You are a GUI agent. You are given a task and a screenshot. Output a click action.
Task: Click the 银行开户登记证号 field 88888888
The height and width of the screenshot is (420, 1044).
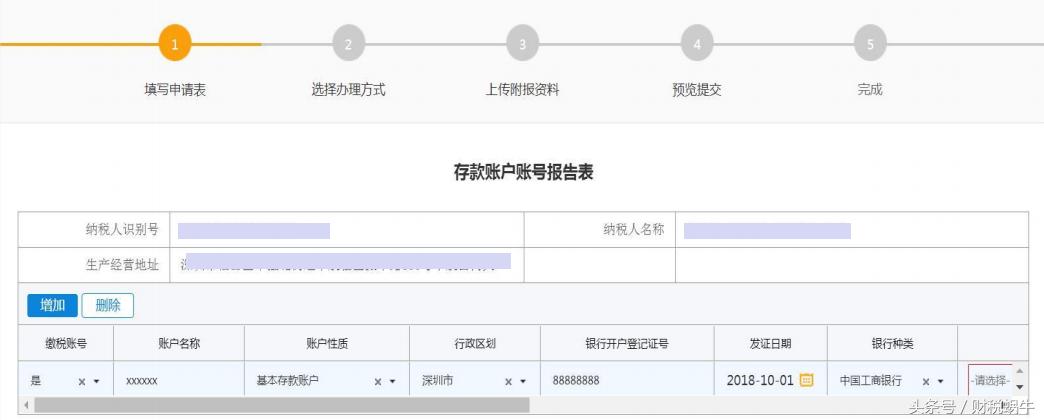[627, 381]
